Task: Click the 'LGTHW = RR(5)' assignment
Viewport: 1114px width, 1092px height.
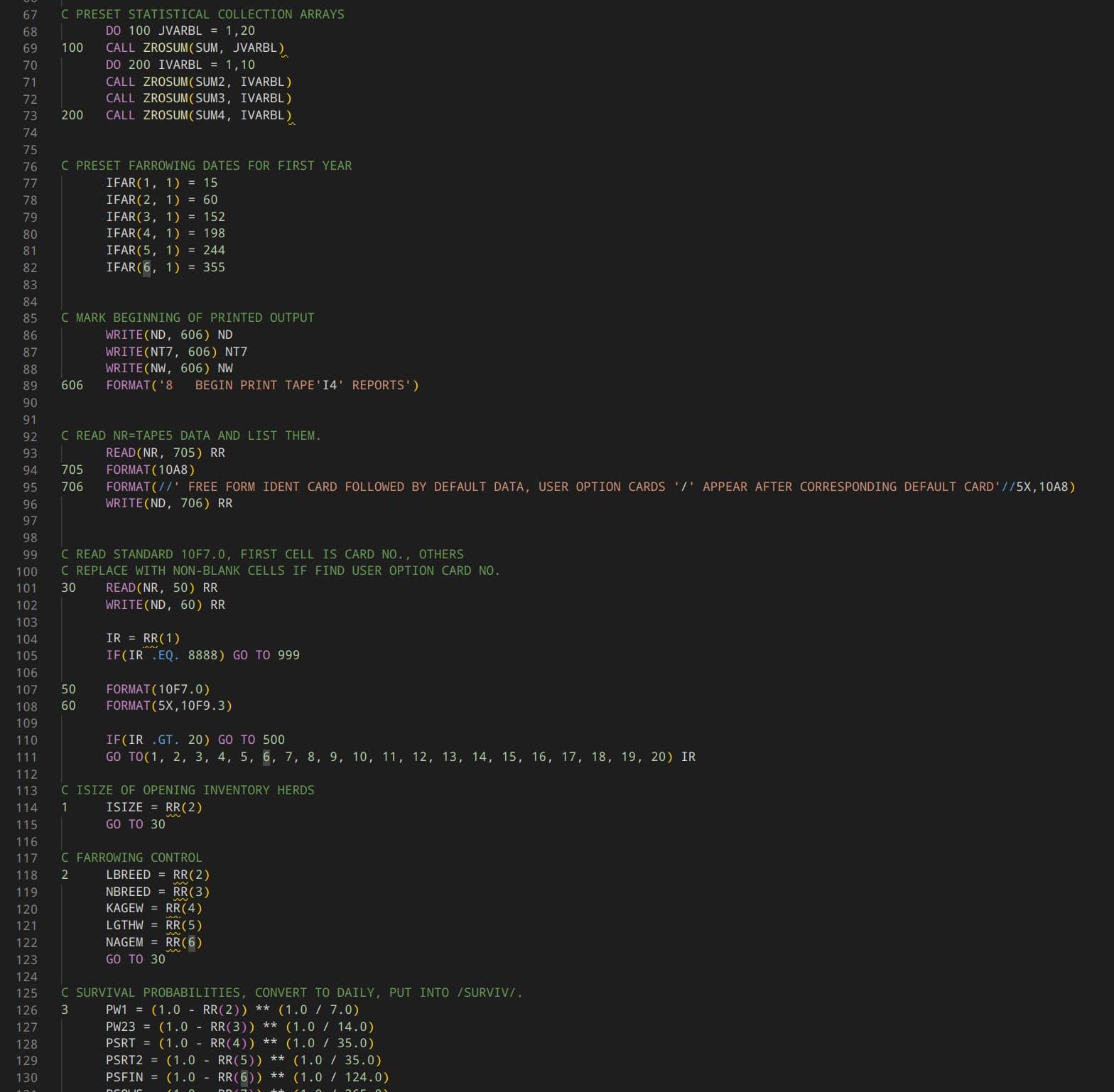Action: [x=154, y=925]
